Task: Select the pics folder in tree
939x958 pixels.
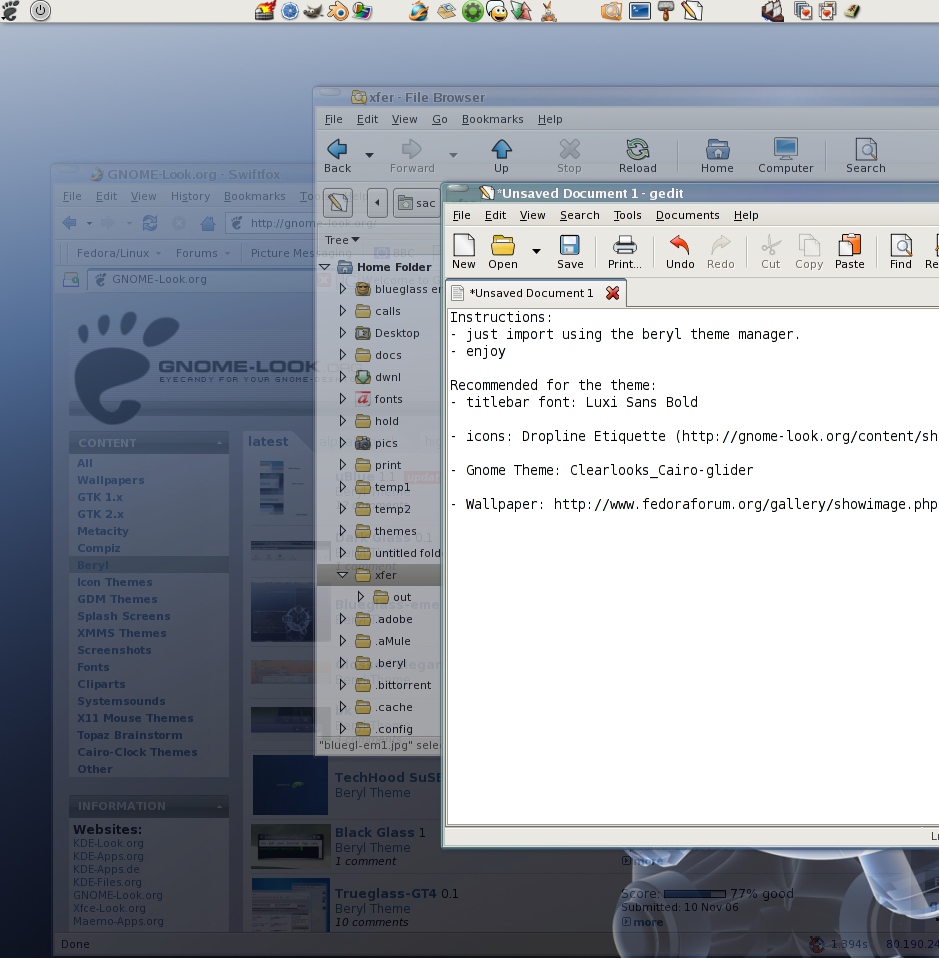Action: (x=385, y=443)
